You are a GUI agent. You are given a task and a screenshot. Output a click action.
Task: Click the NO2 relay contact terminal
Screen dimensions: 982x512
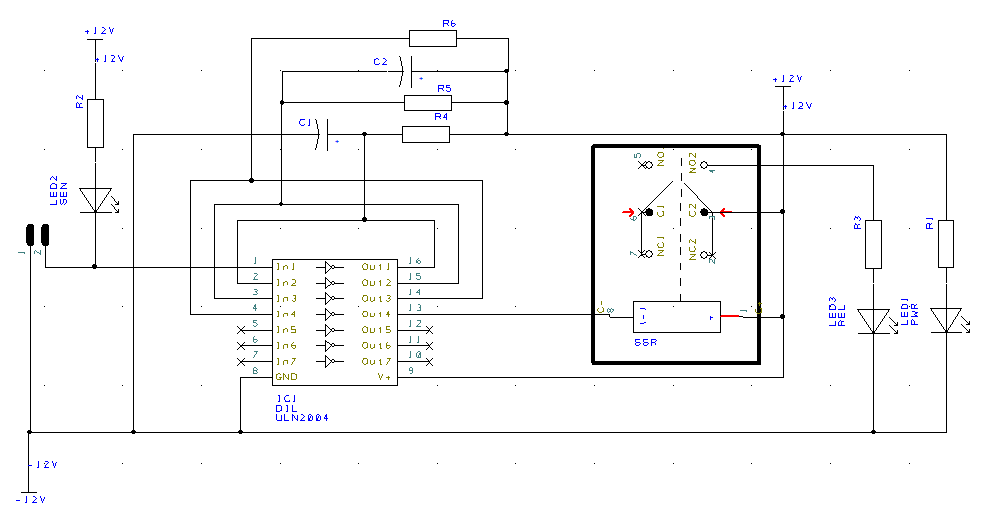[704, 165]
